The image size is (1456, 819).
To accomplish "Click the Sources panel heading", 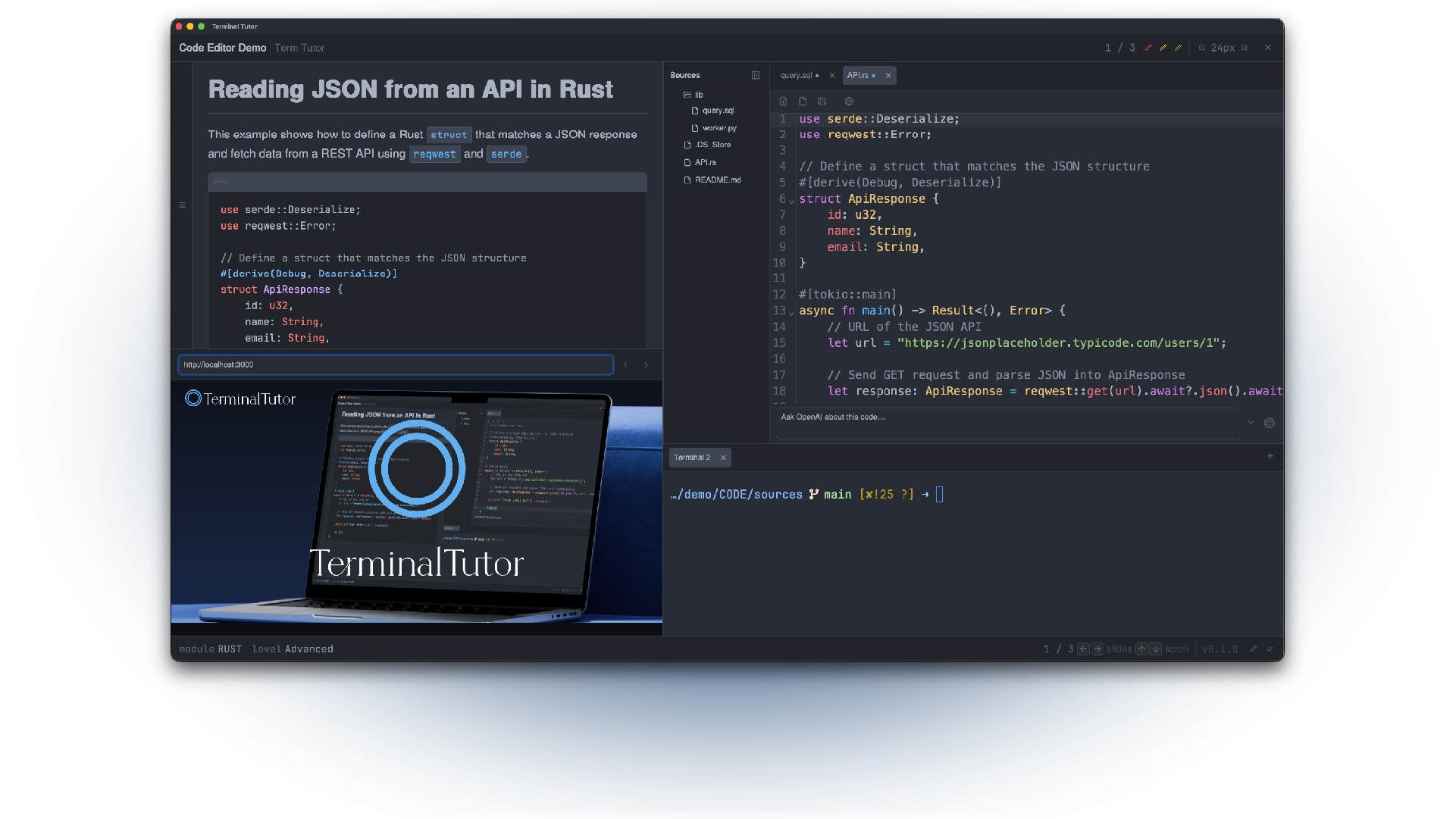I will [685, 76].
